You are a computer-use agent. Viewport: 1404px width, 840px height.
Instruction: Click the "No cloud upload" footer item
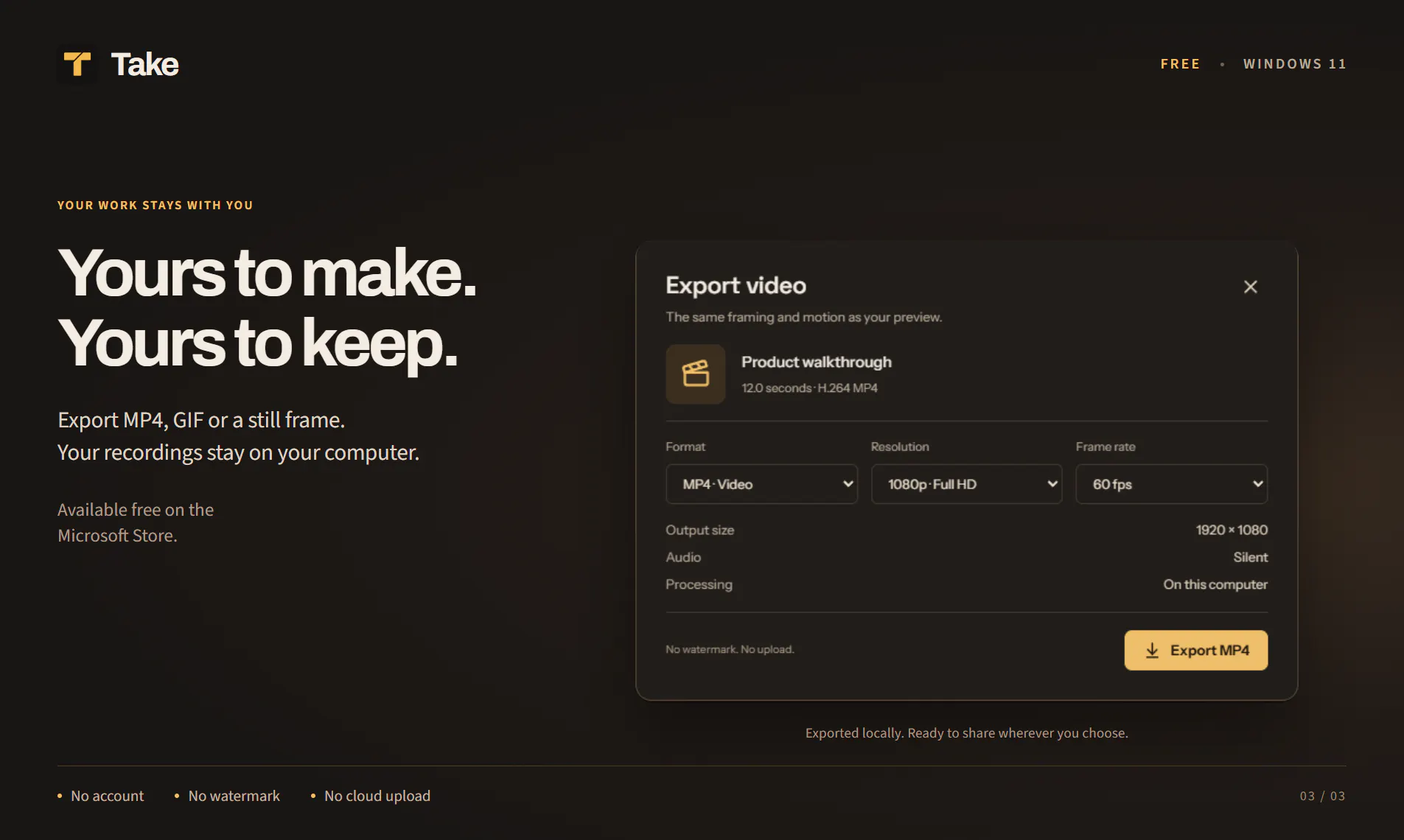click(377, 796)
